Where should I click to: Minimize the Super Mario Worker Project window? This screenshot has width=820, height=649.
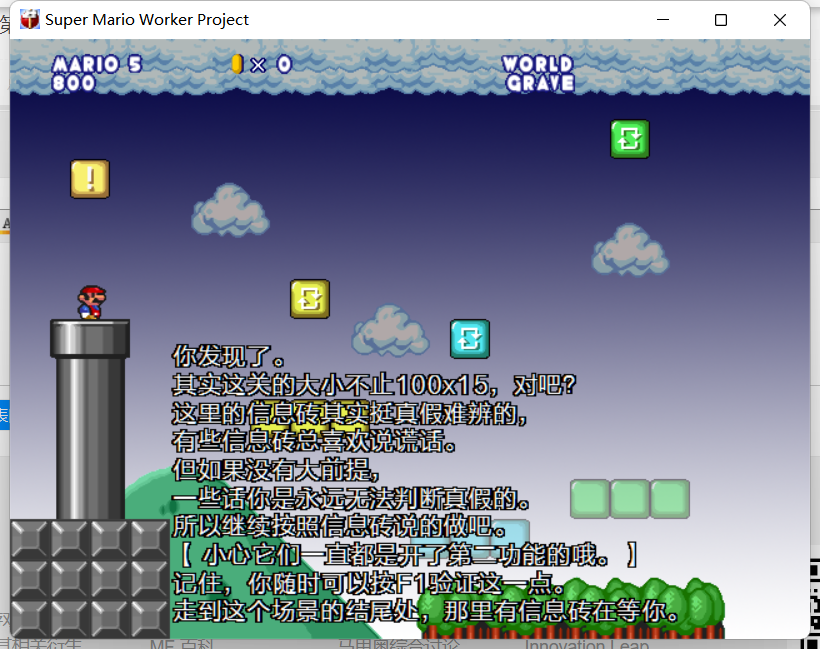(x=663, y=20)
